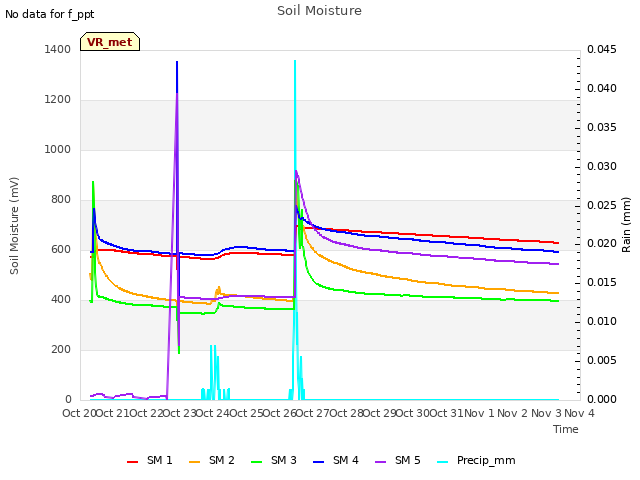Click cyan rain bars near Oct 24
Viewport: 640px width, 480px height.
215,372
